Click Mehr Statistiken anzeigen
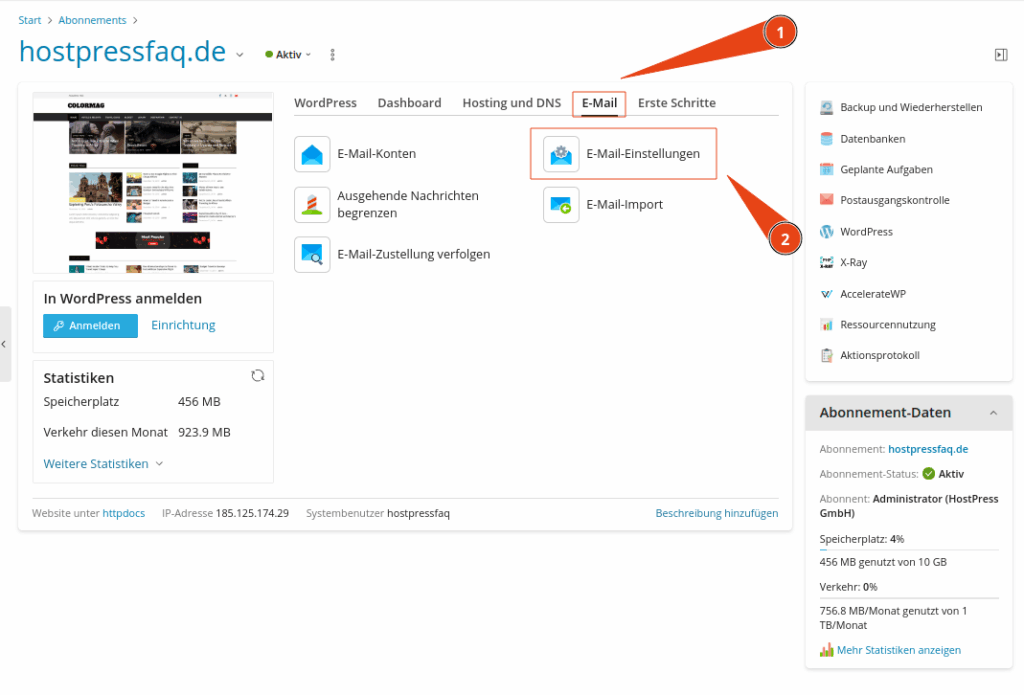The width and height of the screenshot is (1024, 695). [899, 650]
